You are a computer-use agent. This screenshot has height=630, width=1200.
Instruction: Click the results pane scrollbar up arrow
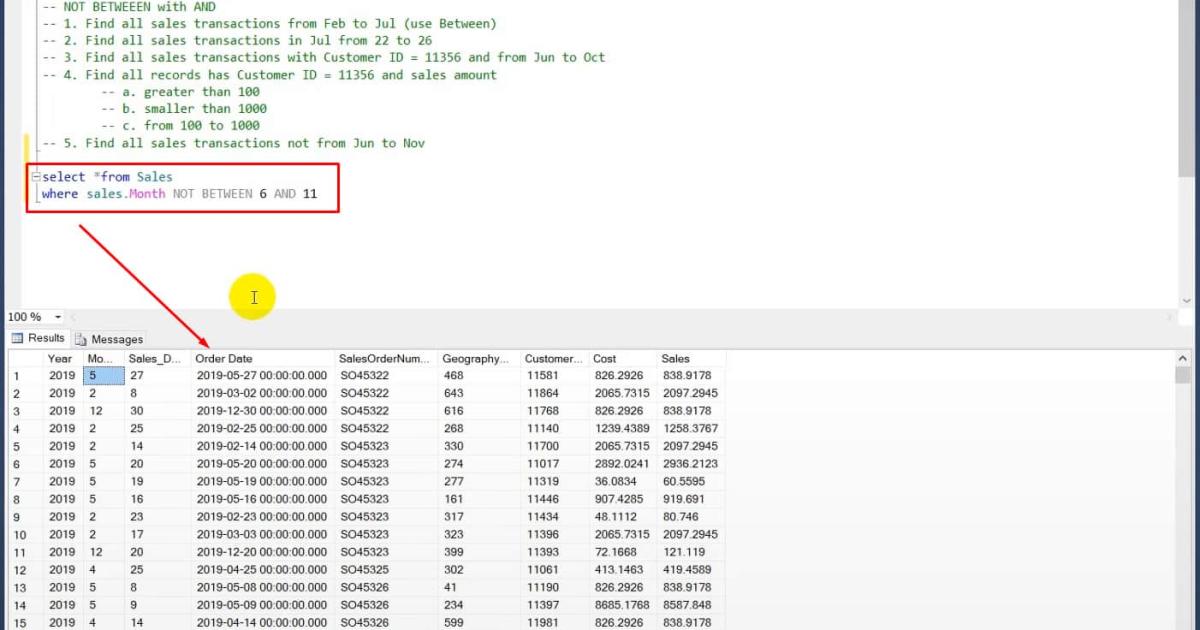[x=1181, y=357]
